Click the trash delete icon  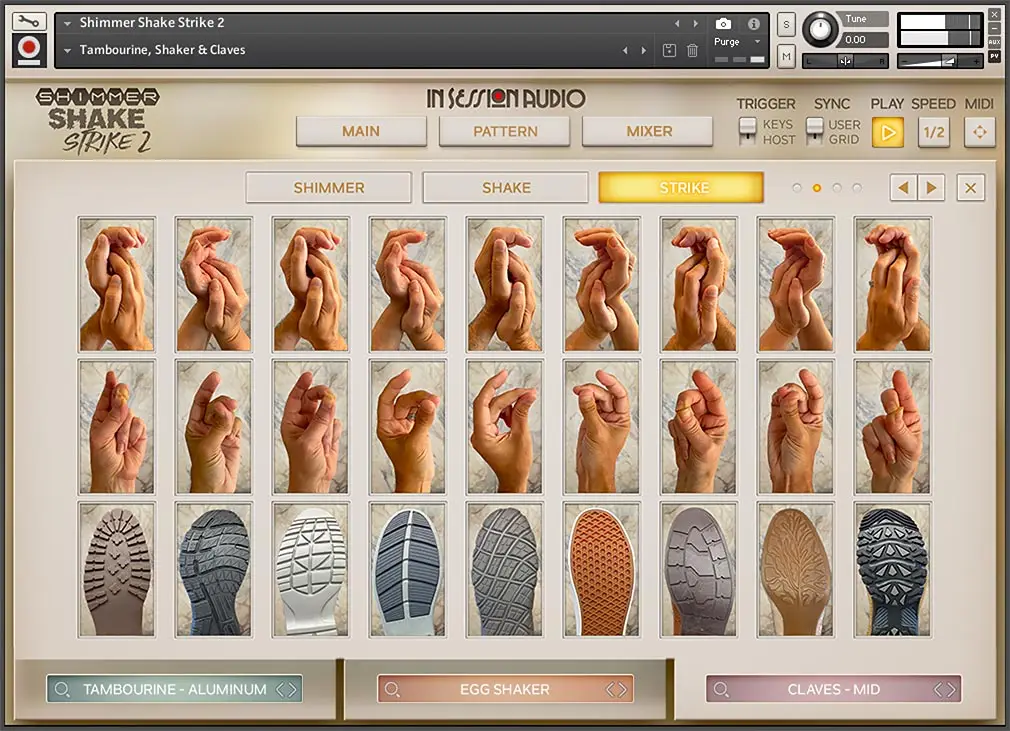692,50
